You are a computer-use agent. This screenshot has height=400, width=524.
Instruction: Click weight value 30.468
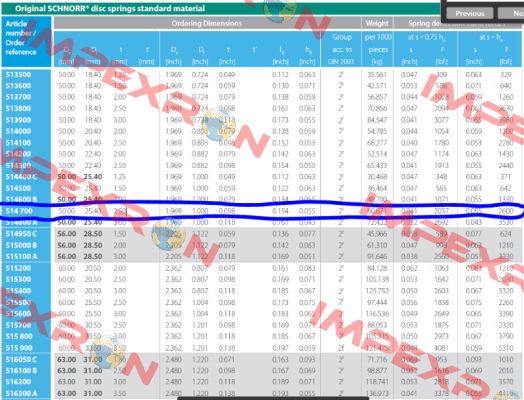(377, 176)
